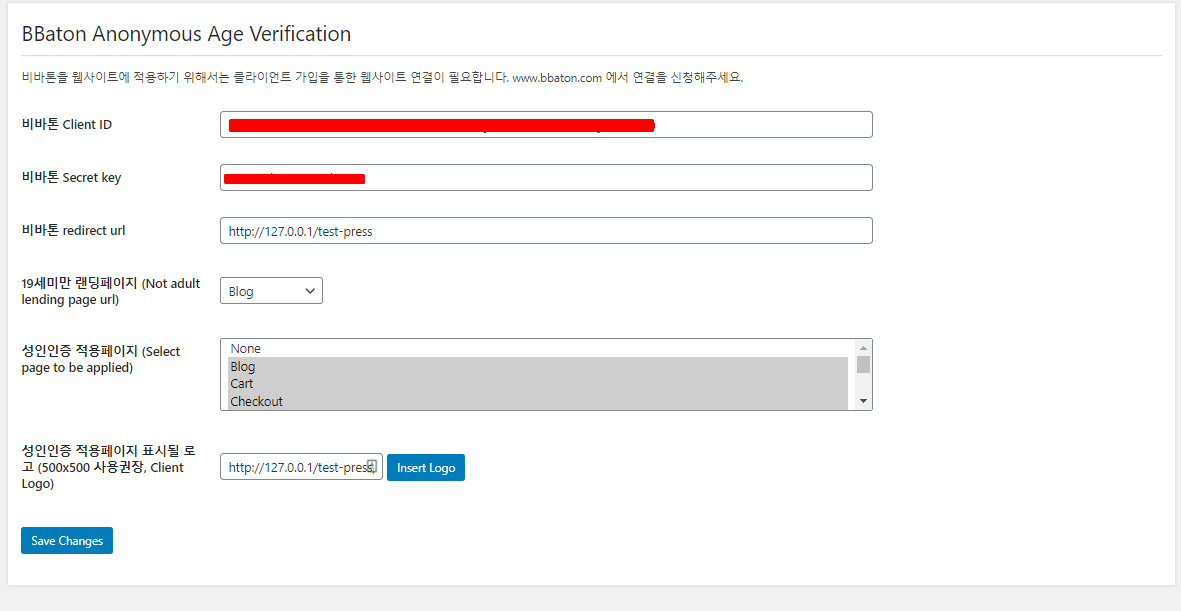Click the small icon inside logo URL field
Screen dimensions: 1181x611
tap(371, 466)
